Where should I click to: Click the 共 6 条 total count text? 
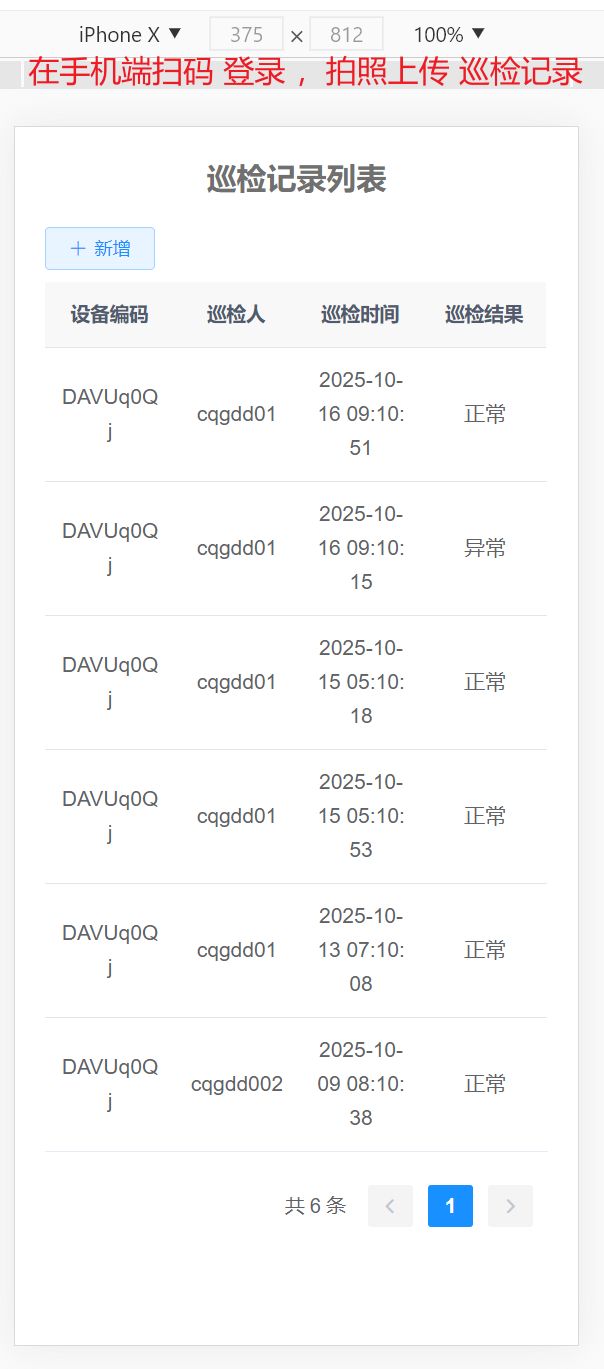click(x=315, y=1206)
